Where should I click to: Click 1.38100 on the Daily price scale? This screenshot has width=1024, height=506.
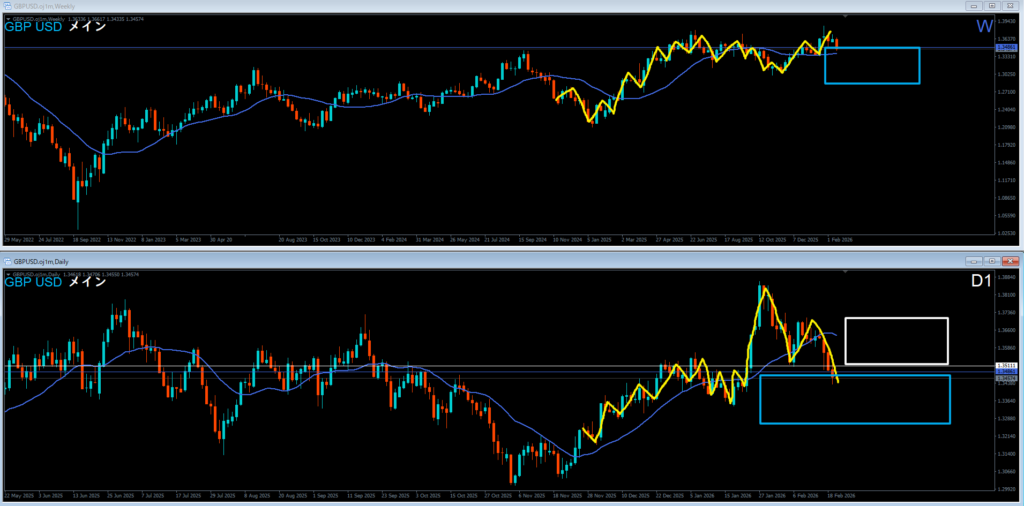click(1004, 294)
